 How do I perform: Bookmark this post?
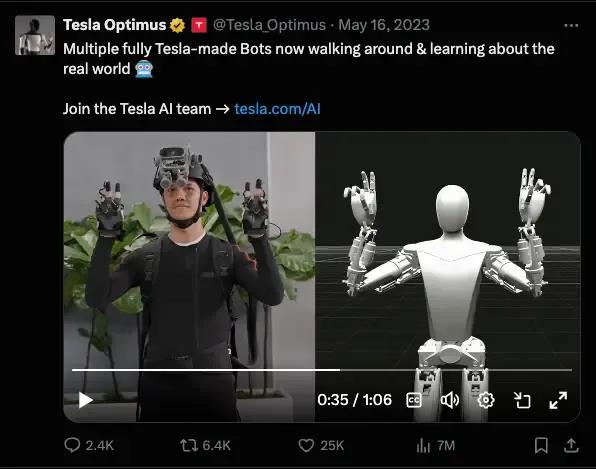pos(541,445)
